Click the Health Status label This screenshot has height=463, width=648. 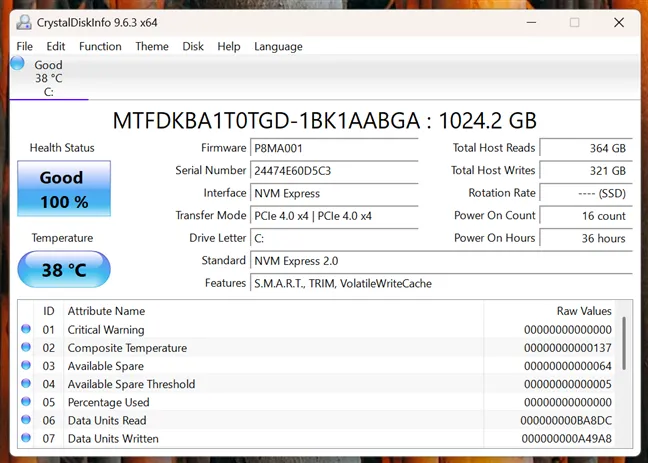62,148
